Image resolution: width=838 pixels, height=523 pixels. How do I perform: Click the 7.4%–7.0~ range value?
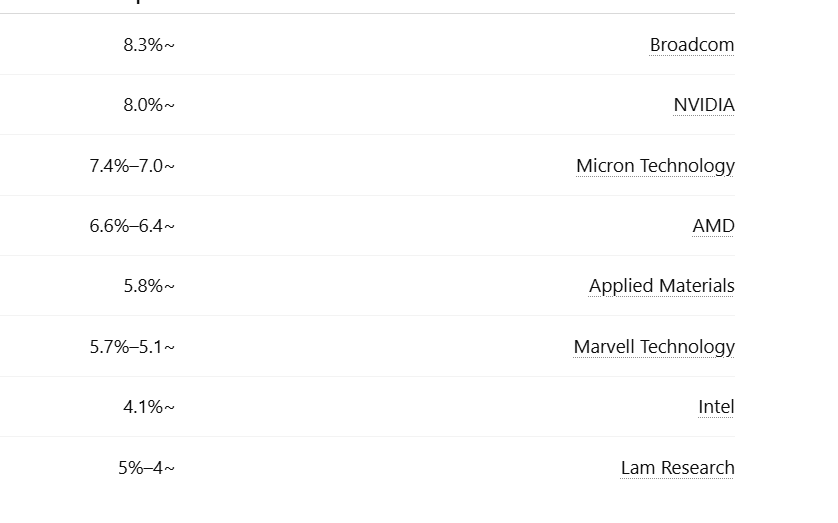tap(132, 166)
